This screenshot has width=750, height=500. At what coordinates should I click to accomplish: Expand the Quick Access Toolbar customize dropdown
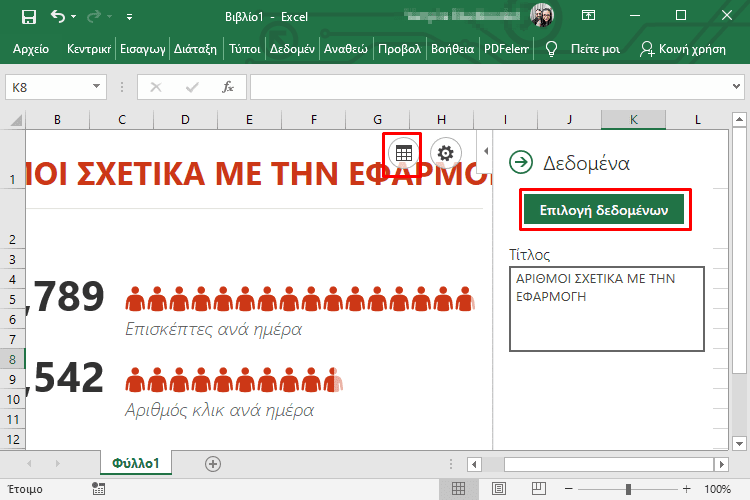click(130, 17)
